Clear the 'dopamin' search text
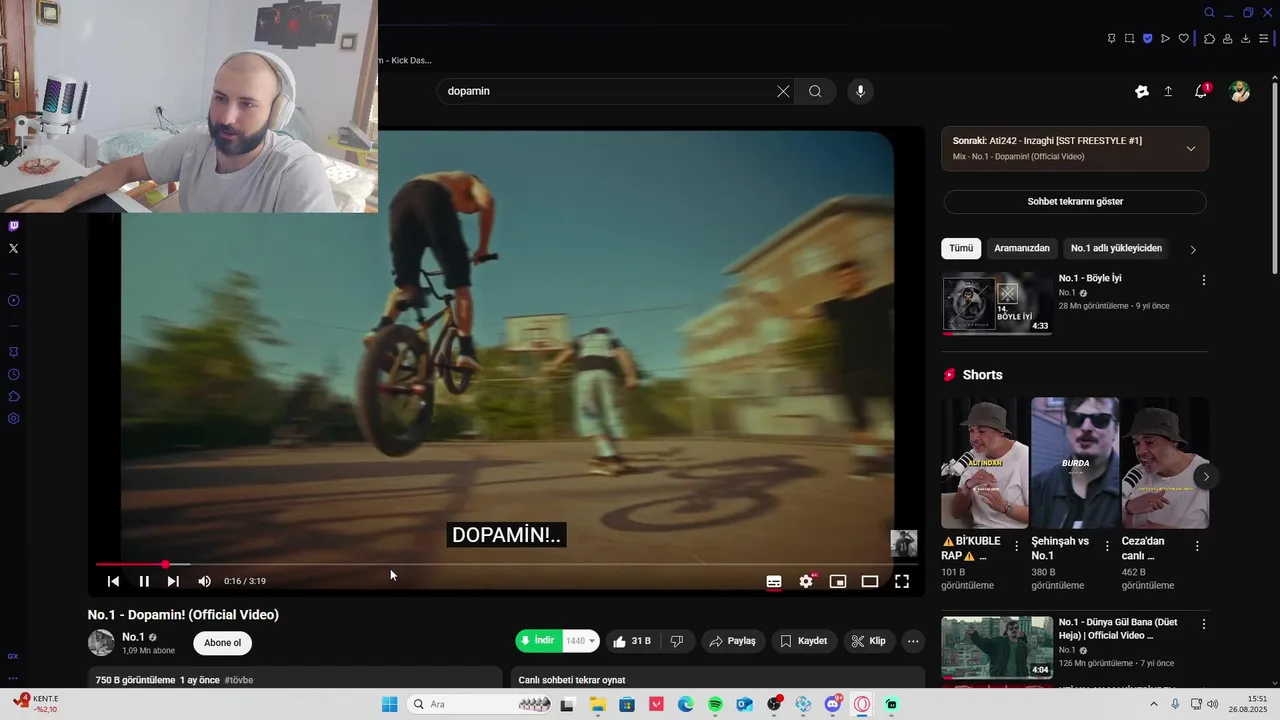The image size is (1280, 720). click(783, 91)
